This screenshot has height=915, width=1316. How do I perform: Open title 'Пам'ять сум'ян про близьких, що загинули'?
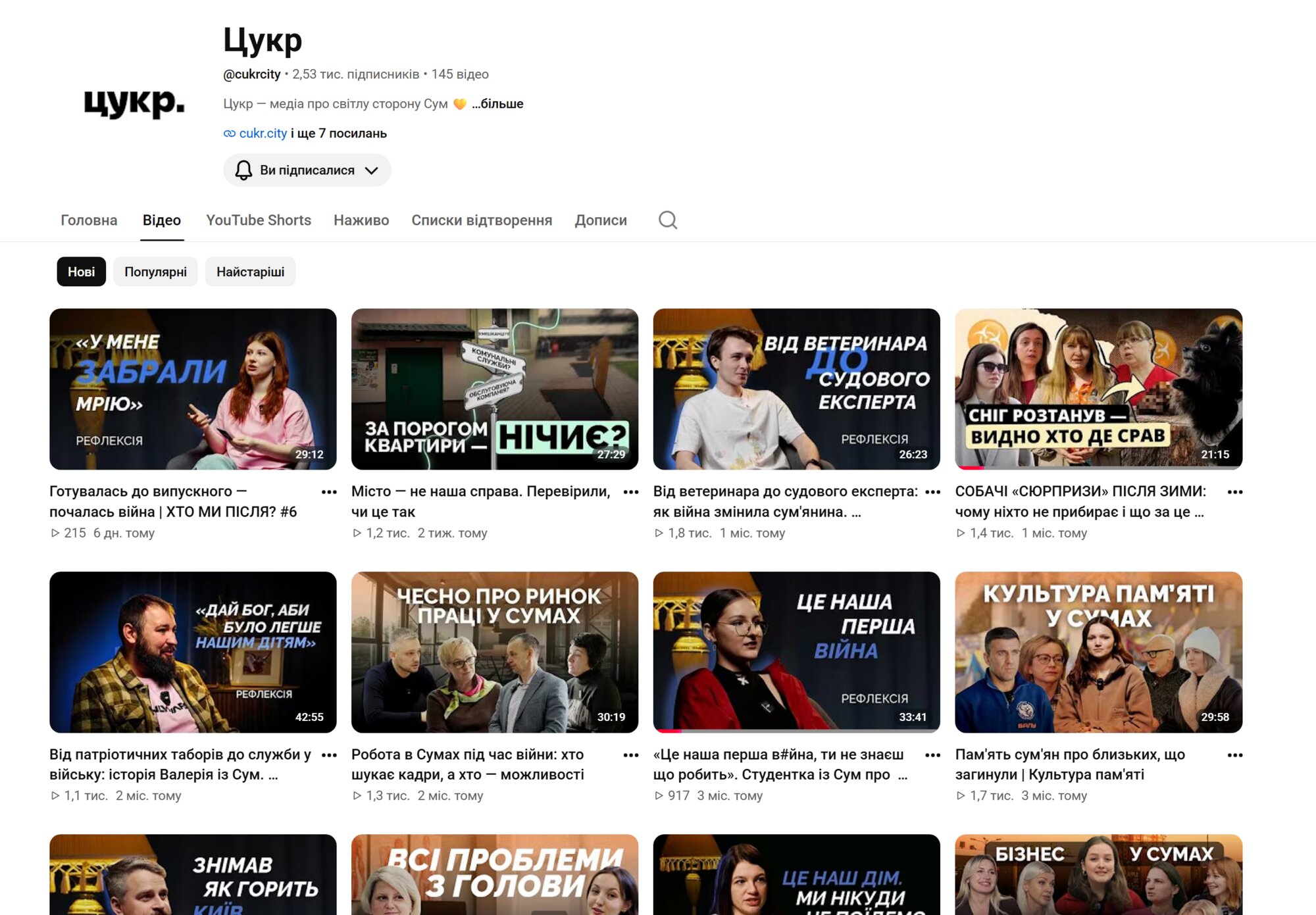tap(1070, 764)
